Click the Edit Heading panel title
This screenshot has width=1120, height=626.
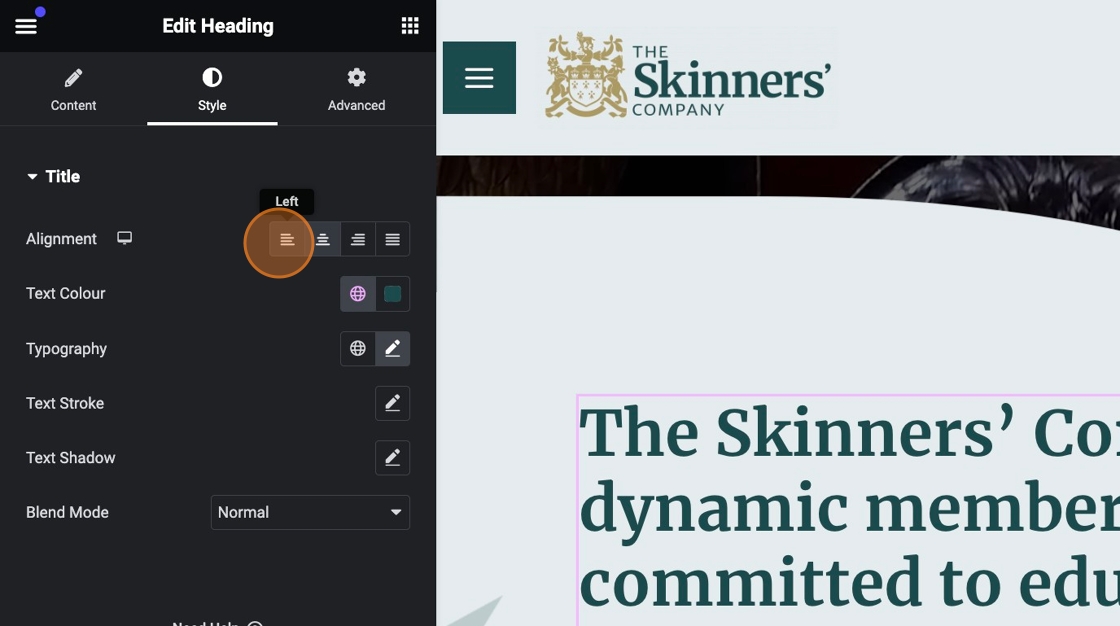(218, 26)
